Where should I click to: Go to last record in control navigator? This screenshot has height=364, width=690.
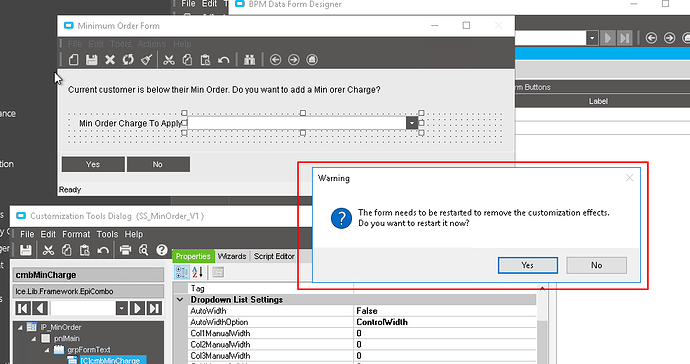click(154, 308)
